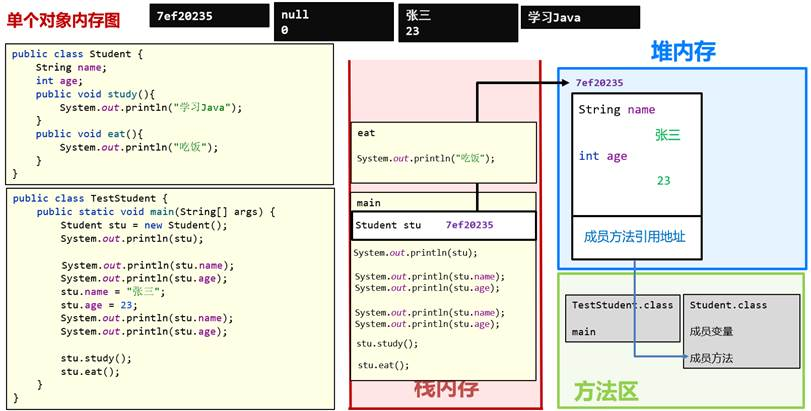Select System.out.println(stu); in the main stack frame
This screenshot has width=811, height=411.
tap(415, 253)
